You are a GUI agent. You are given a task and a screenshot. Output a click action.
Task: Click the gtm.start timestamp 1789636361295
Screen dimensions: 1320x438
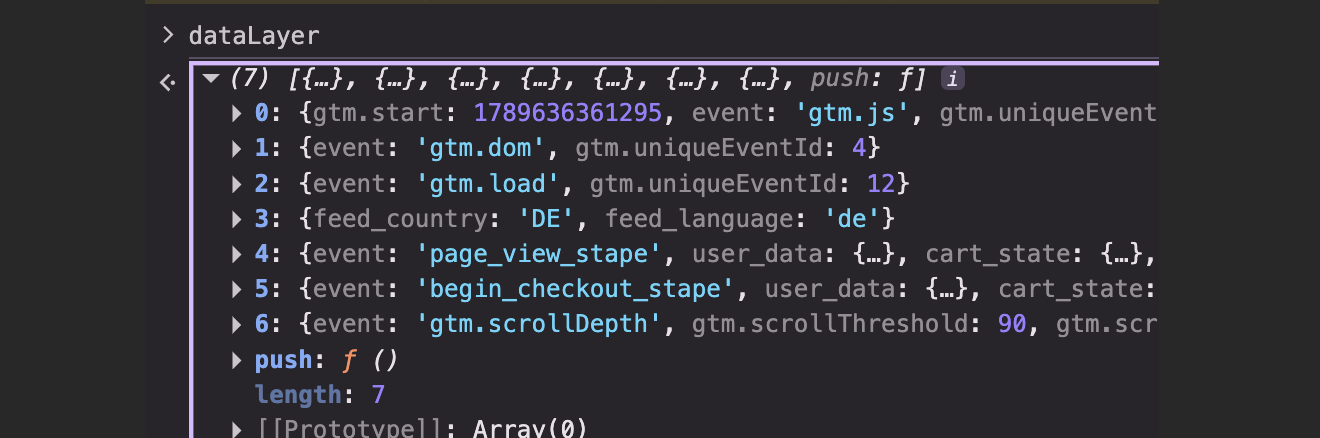click(x=568, y=113)
